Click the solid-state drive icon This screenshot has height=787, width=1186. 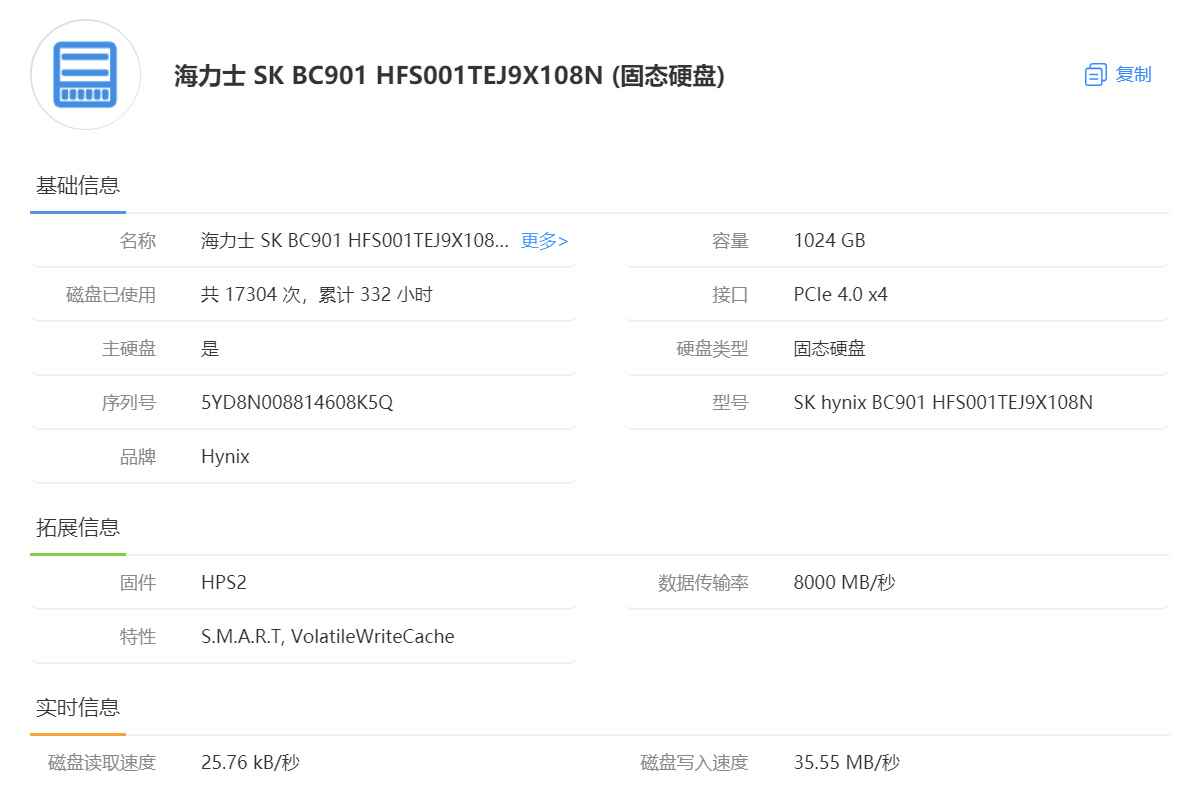(84, 74)
